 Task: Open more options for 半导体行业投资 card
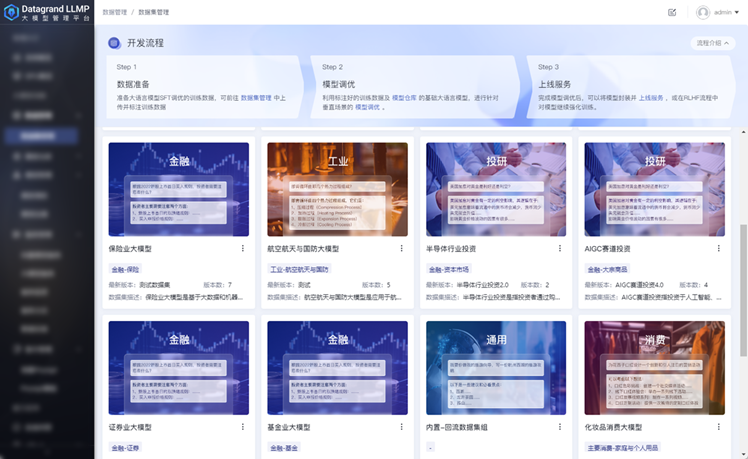[x=560, y=248]
